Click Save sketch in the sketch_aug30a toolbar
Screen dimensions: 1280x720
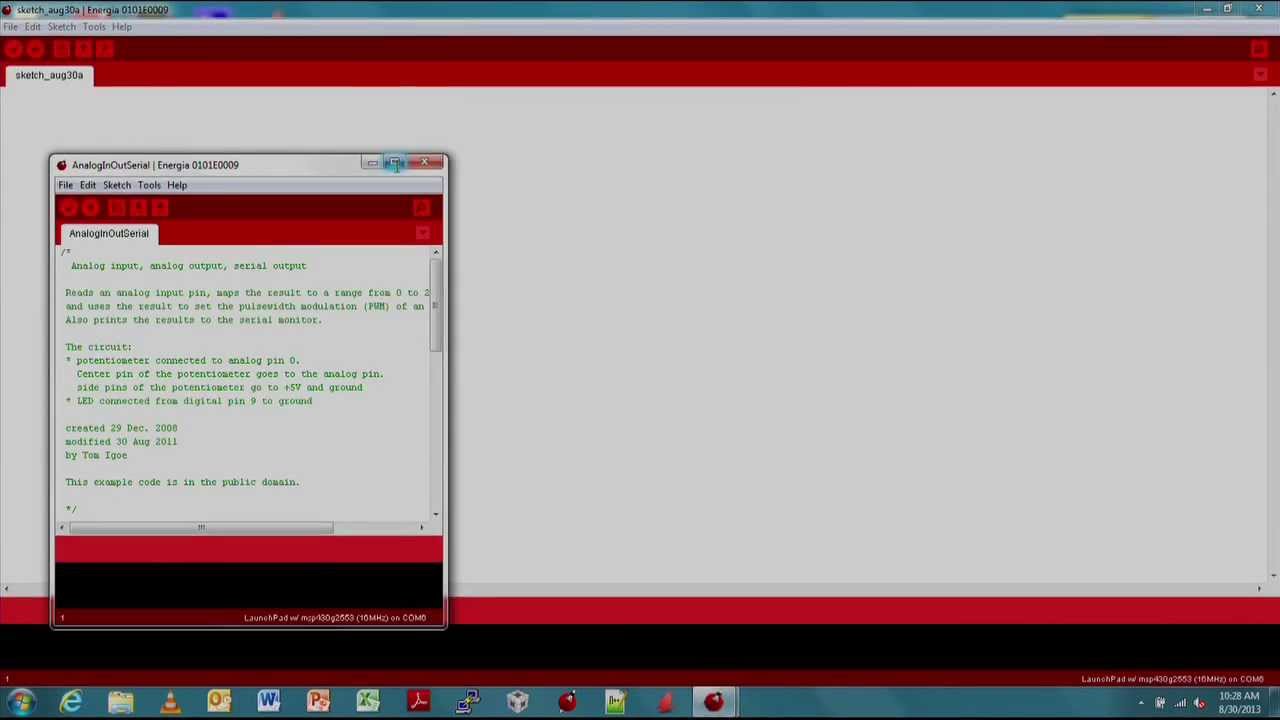(x=105, y=50)
